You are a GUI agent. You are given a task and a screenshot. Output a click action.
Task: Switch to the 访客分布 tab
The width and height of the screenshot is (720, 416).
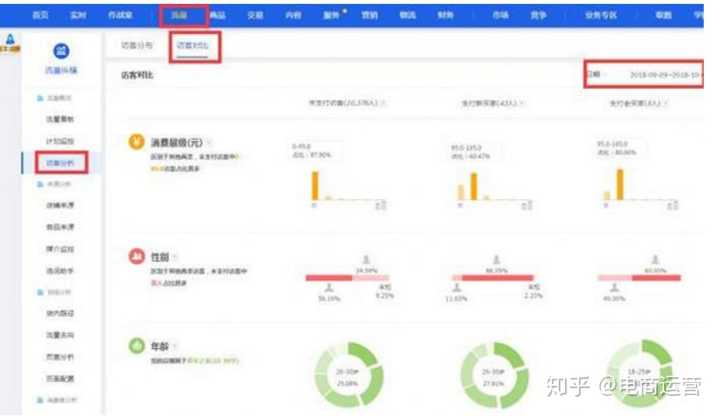click(136, 45)
